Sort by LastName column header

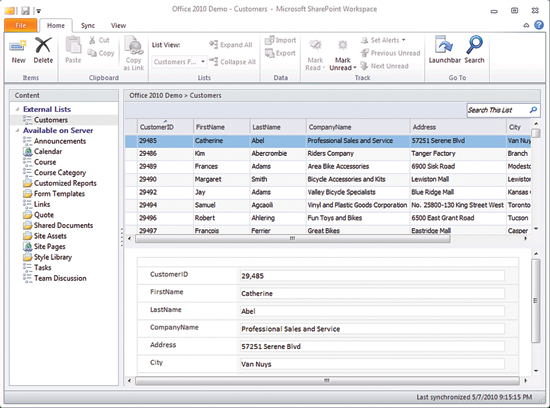tap(278, 127)
